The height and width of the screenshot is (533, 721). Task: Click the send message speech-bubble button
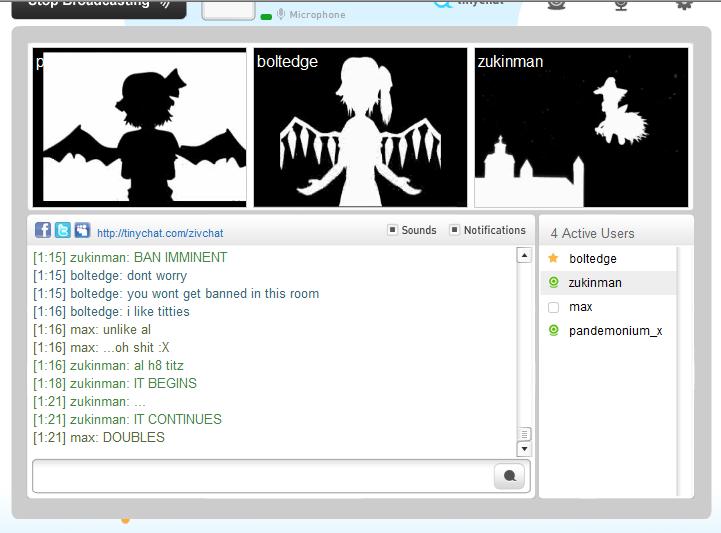click(x=509, y=476)
